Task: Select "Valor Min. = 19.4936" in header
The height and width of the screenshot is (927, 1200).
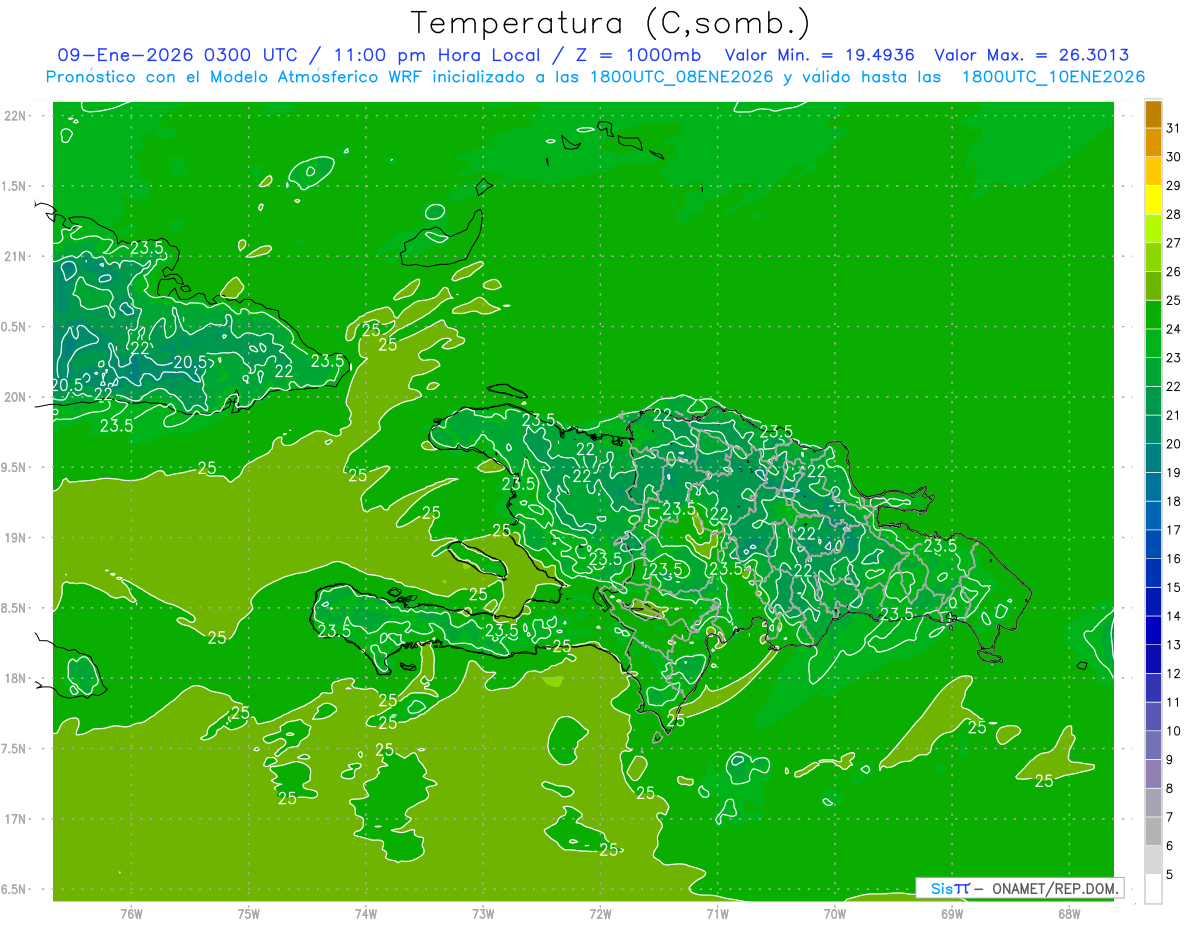Action: coord(819,55)
